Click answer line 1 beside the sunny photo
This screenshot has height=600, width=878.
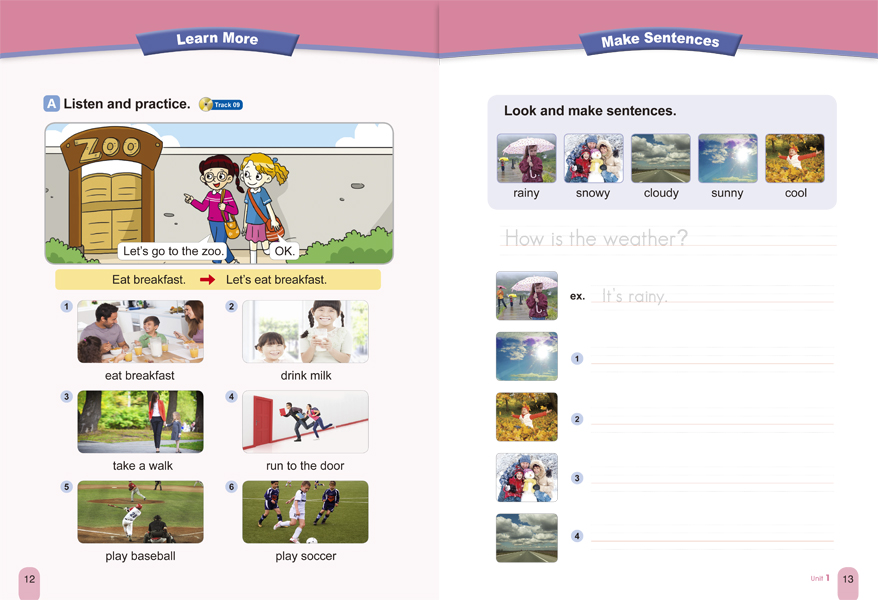[712, 358]
